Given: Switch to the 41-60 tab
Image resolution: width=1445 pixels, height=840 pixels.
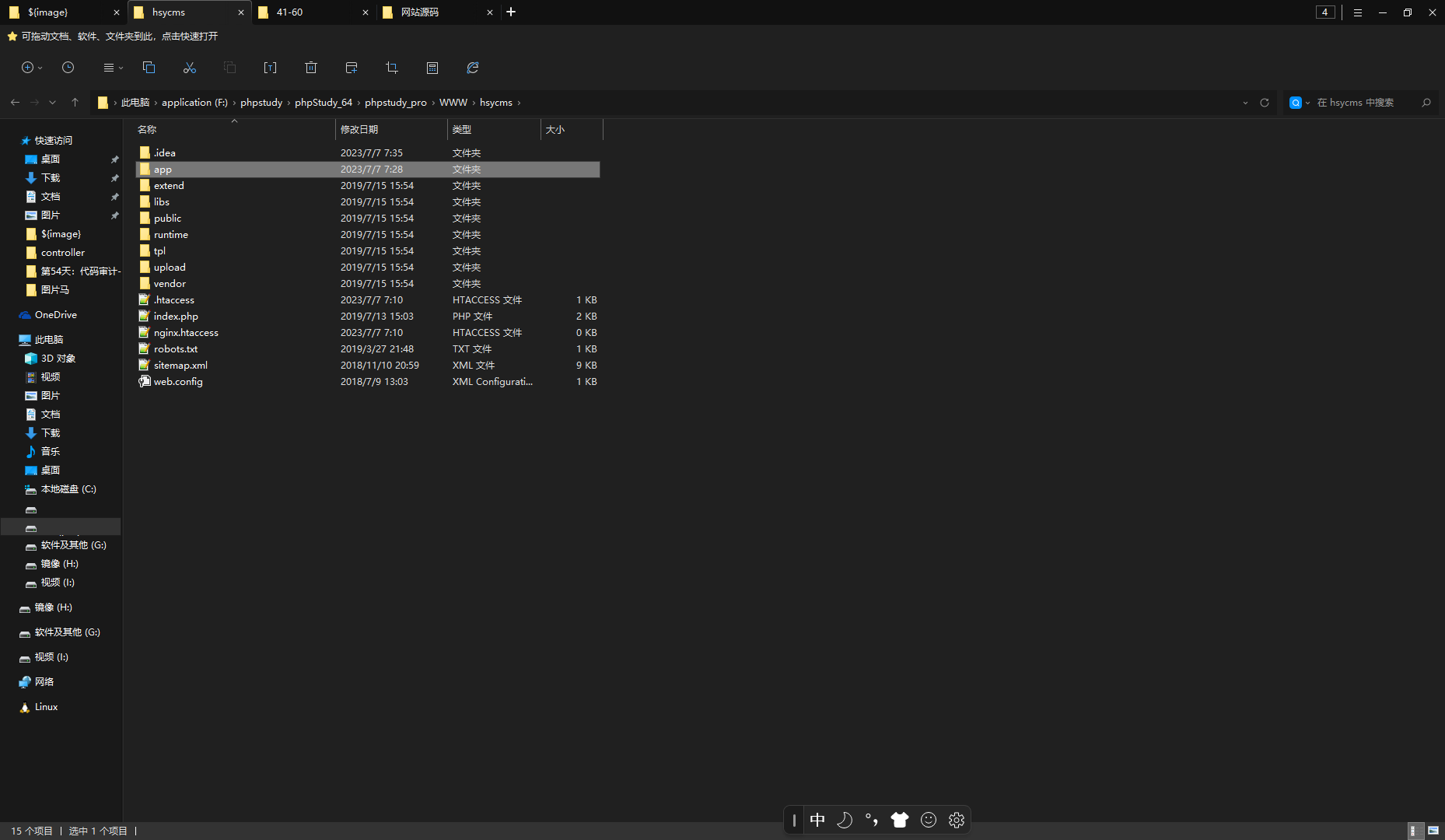Looking at the screenshot, I should click(x=313, y=12).
